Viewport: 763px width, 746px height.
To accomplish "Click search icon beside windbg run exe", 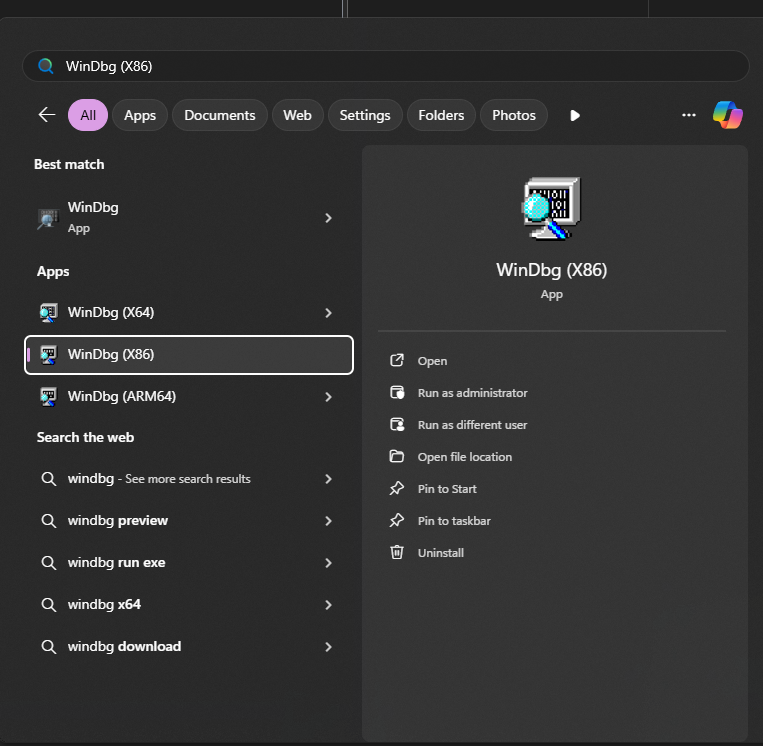I will coord(48,563).
